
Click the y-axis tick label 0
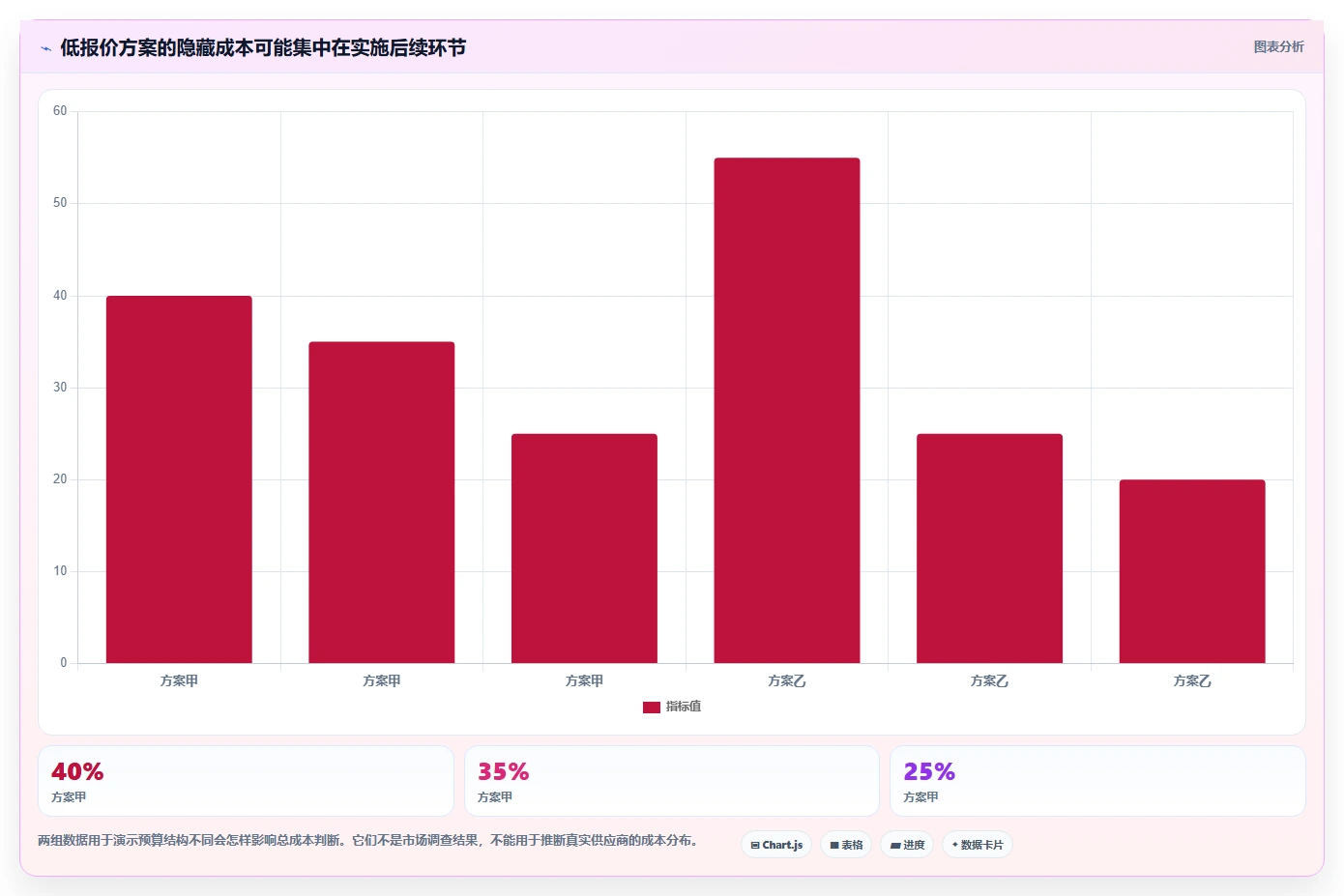pos(64,663)
